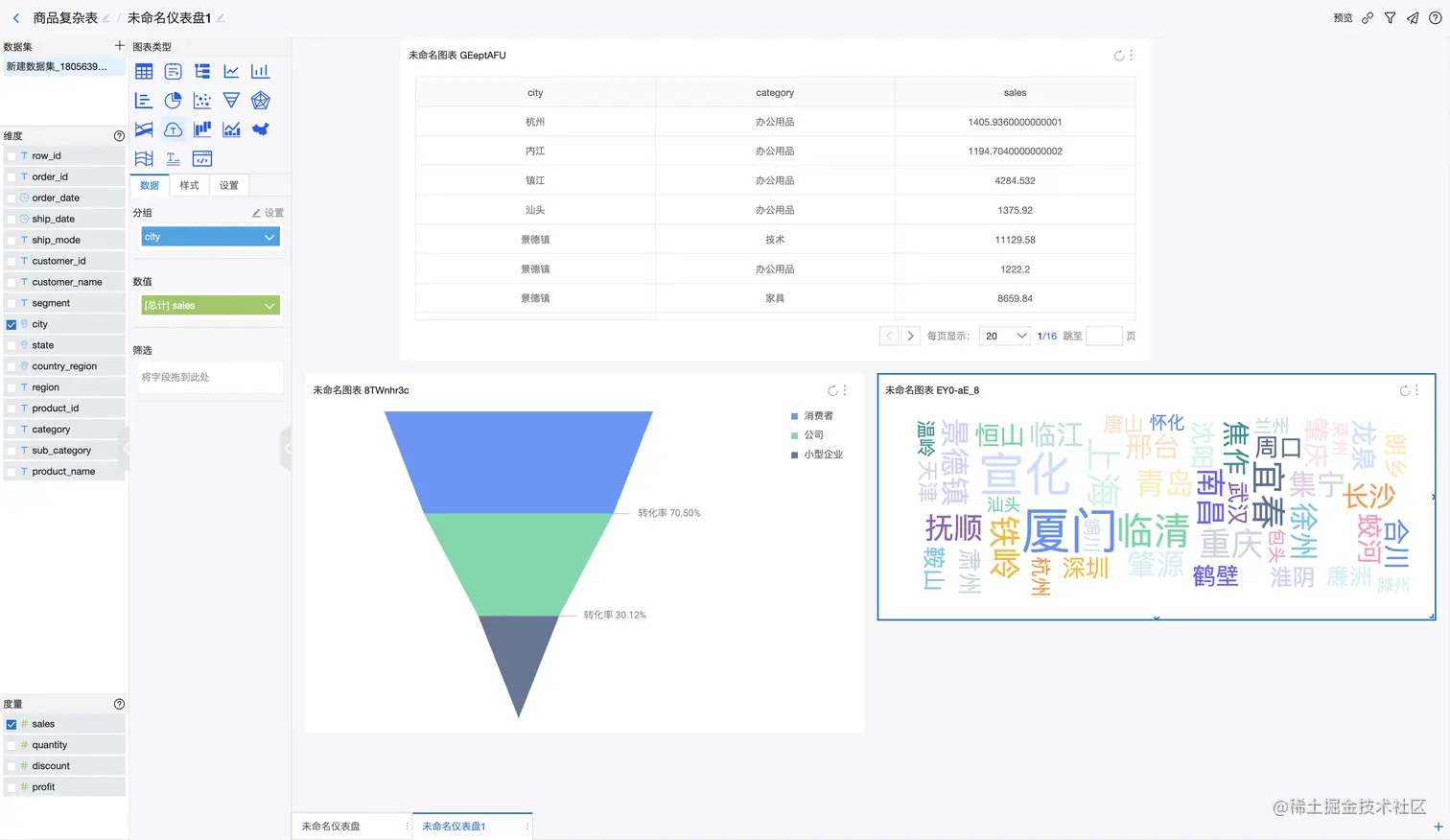Screen dimensions: 1450x840
Task: Select the combined bar-line chart icon
Action: tap(231, 129)
